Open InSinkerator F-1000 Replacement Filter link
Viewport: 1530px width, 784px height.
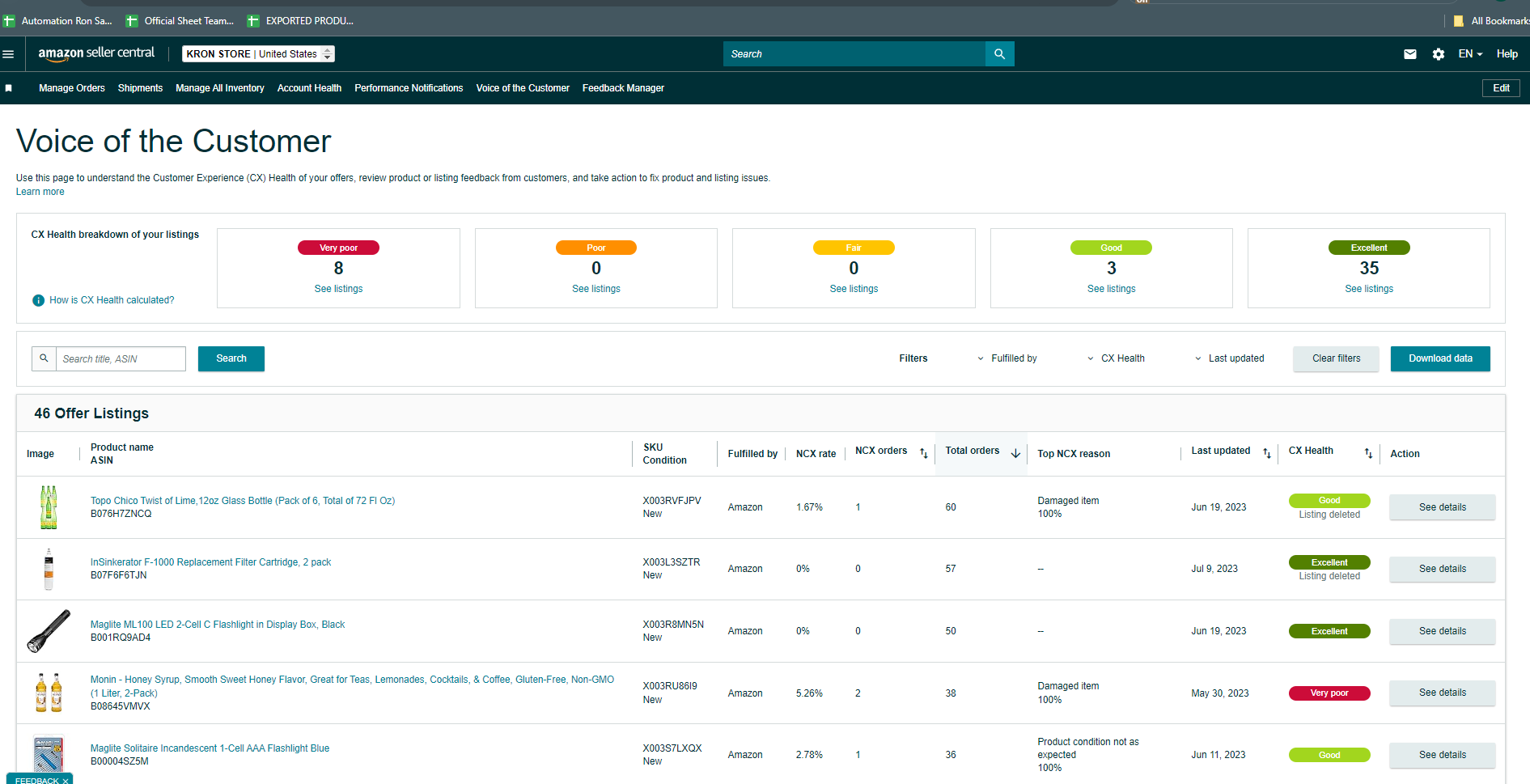[x=211, y=562]
